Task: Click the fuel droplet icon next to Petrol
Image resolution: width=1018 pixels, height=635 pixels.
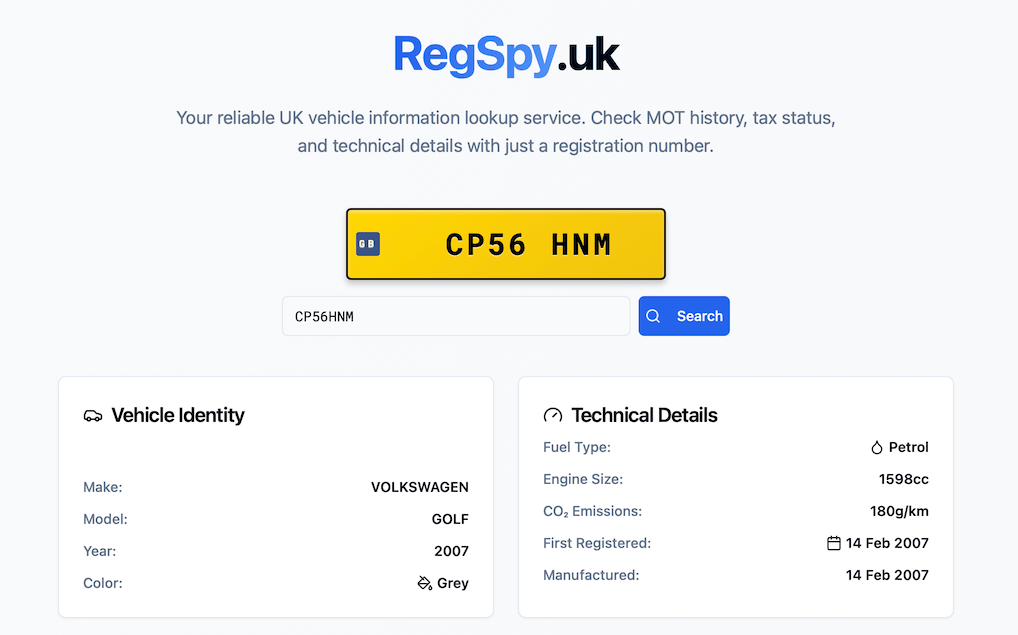Action: point(876,447)
